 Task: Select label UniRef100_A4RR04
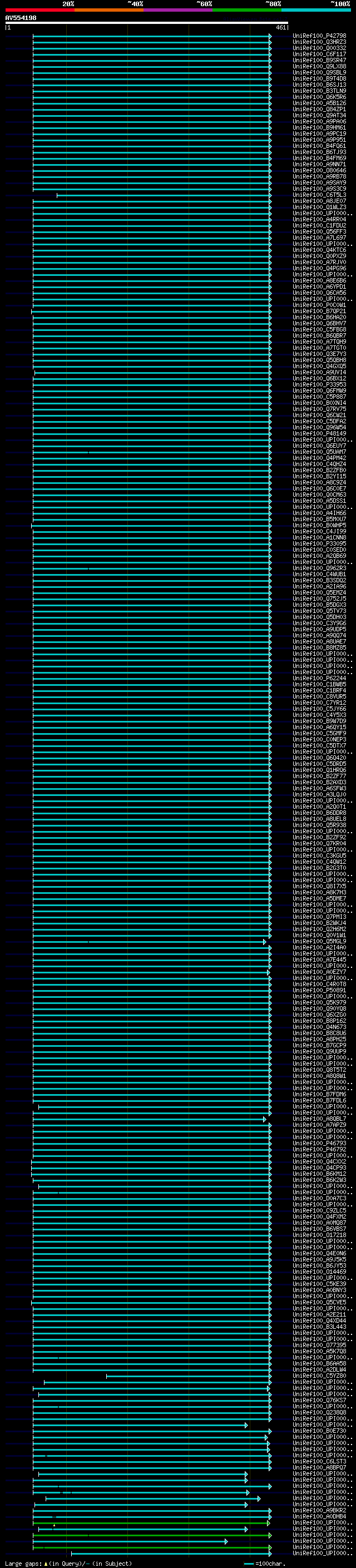point(319,219)
